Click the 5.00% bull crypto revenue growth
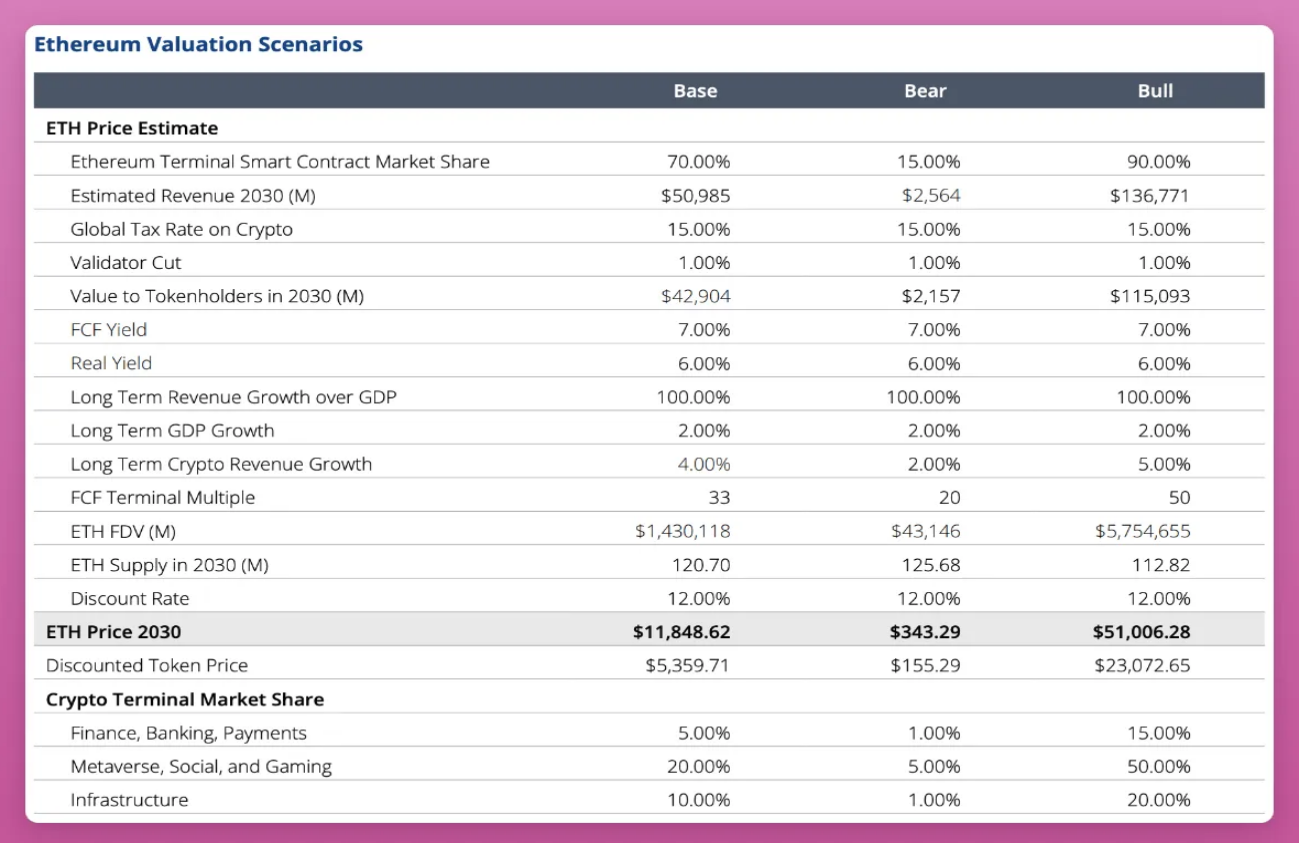This screenshot has height=843, width=1299. [1162, 464]
